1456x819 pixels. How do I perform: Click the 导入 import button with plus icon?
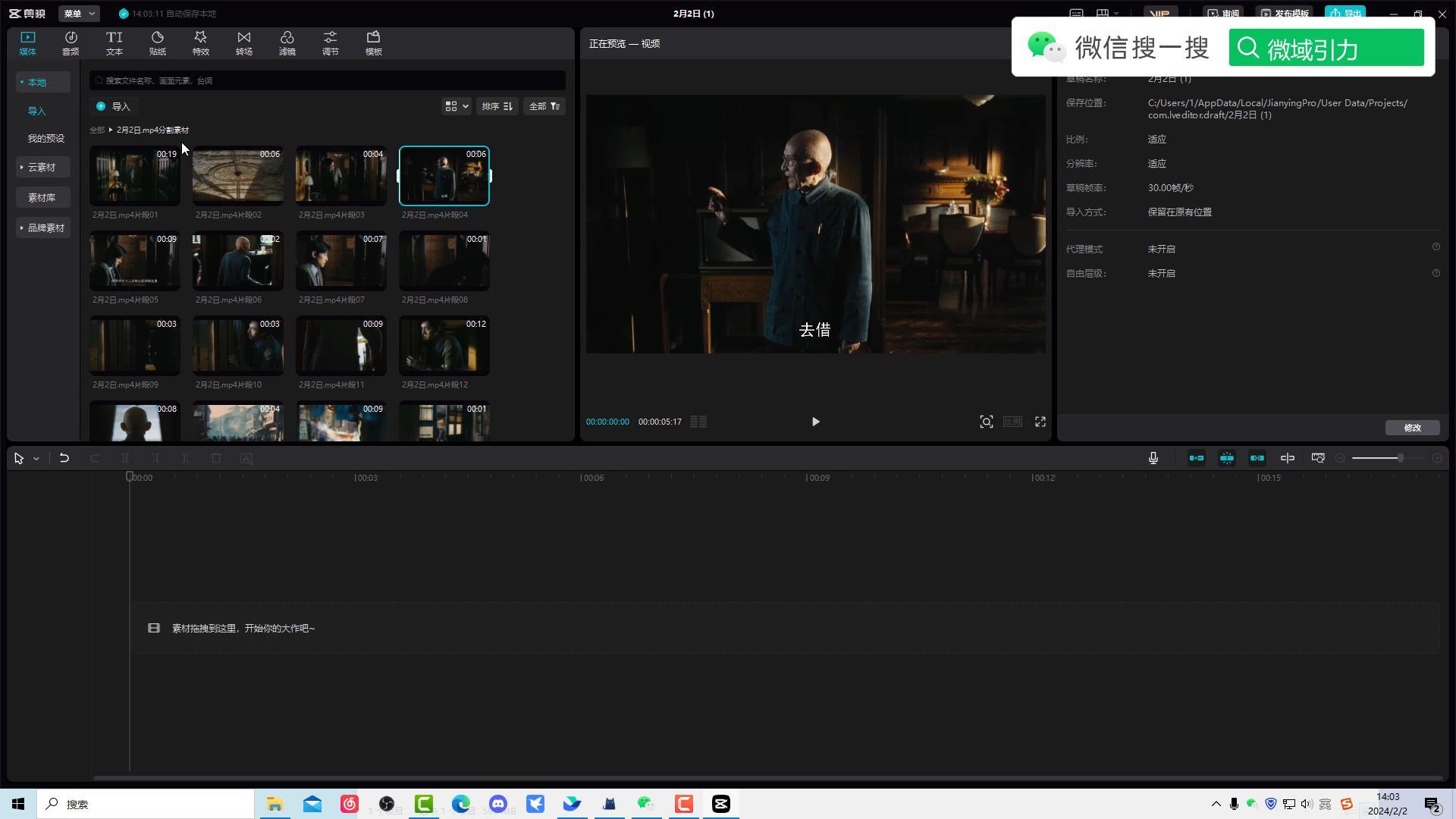click(114, 106)
